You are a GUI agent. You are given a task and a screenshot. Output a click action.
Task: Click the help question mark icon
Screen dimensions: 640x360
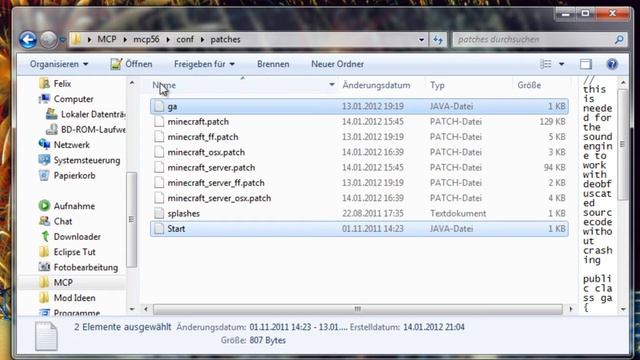pyautogui.click(x=612, y=64)
